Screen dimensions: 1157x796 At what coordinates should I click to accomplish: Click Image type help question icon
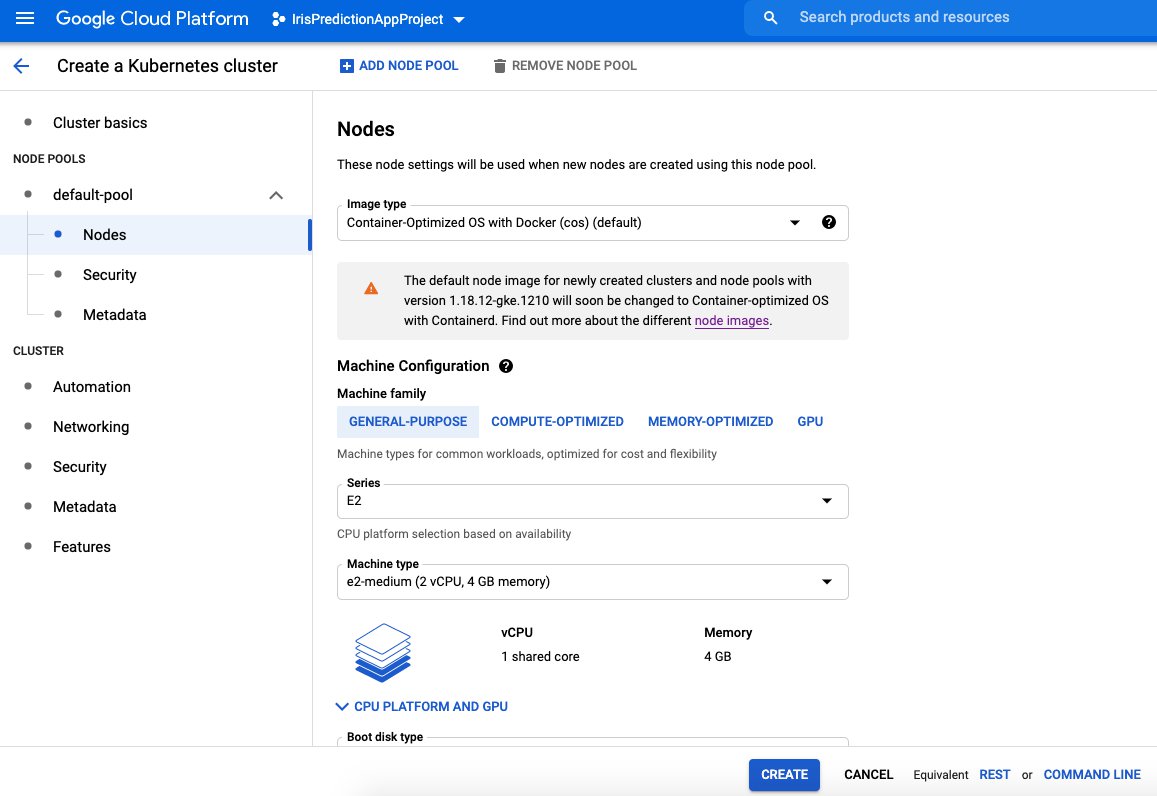(828, 223)
